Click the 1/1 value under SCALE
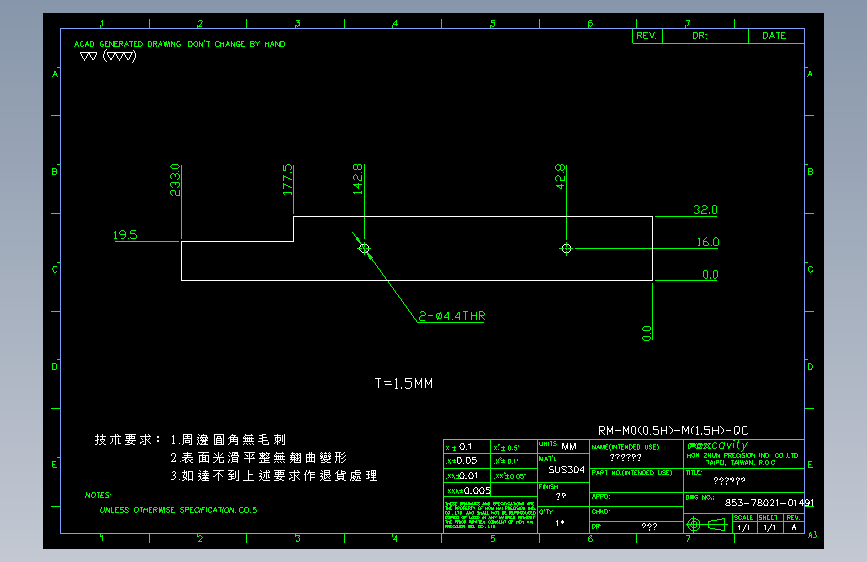867x562 pixels. click(x=744, y=527)
